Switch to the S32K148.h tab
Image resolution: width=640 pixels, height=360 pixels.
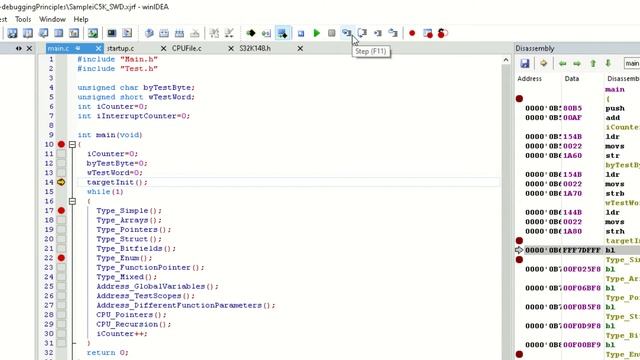coord(255,48)
